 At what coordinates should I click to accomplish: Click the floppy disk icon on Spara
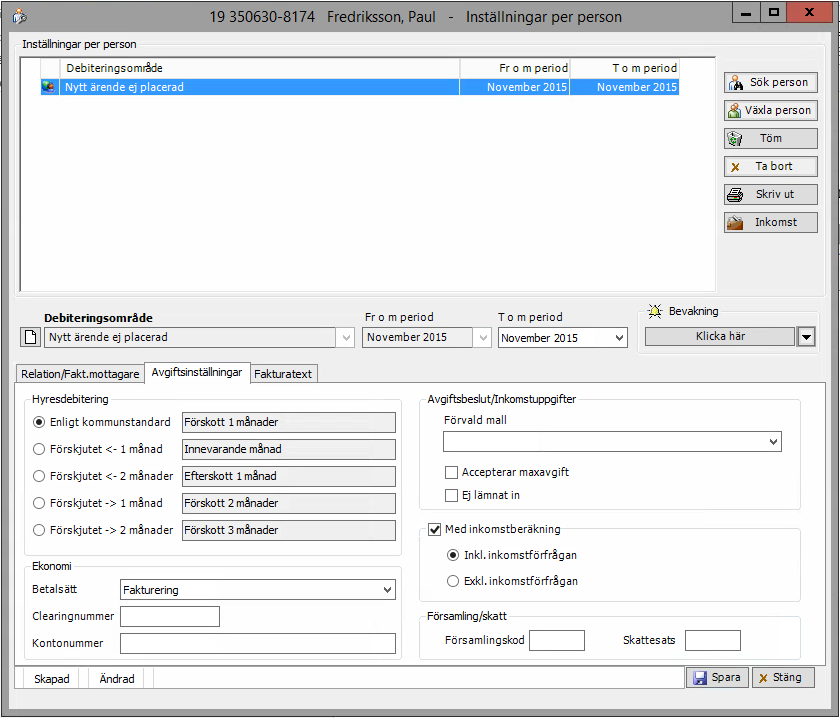(x=700, y=678)
